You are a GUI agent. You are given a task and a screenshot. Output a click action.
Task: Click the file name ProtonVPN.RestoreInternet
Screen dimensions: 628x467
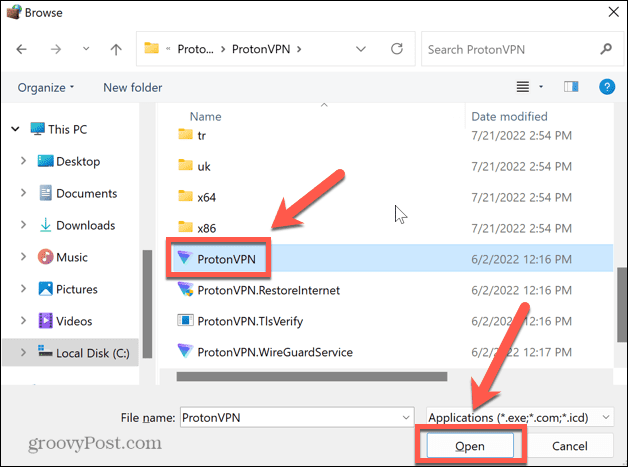click(x=268, y=290)
